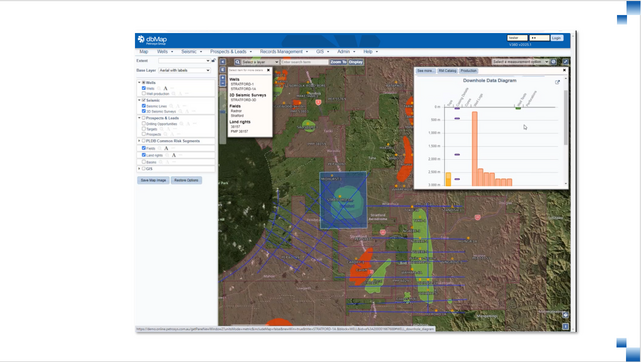
Task: Click the Restore Options button
Action: point(186,180)
